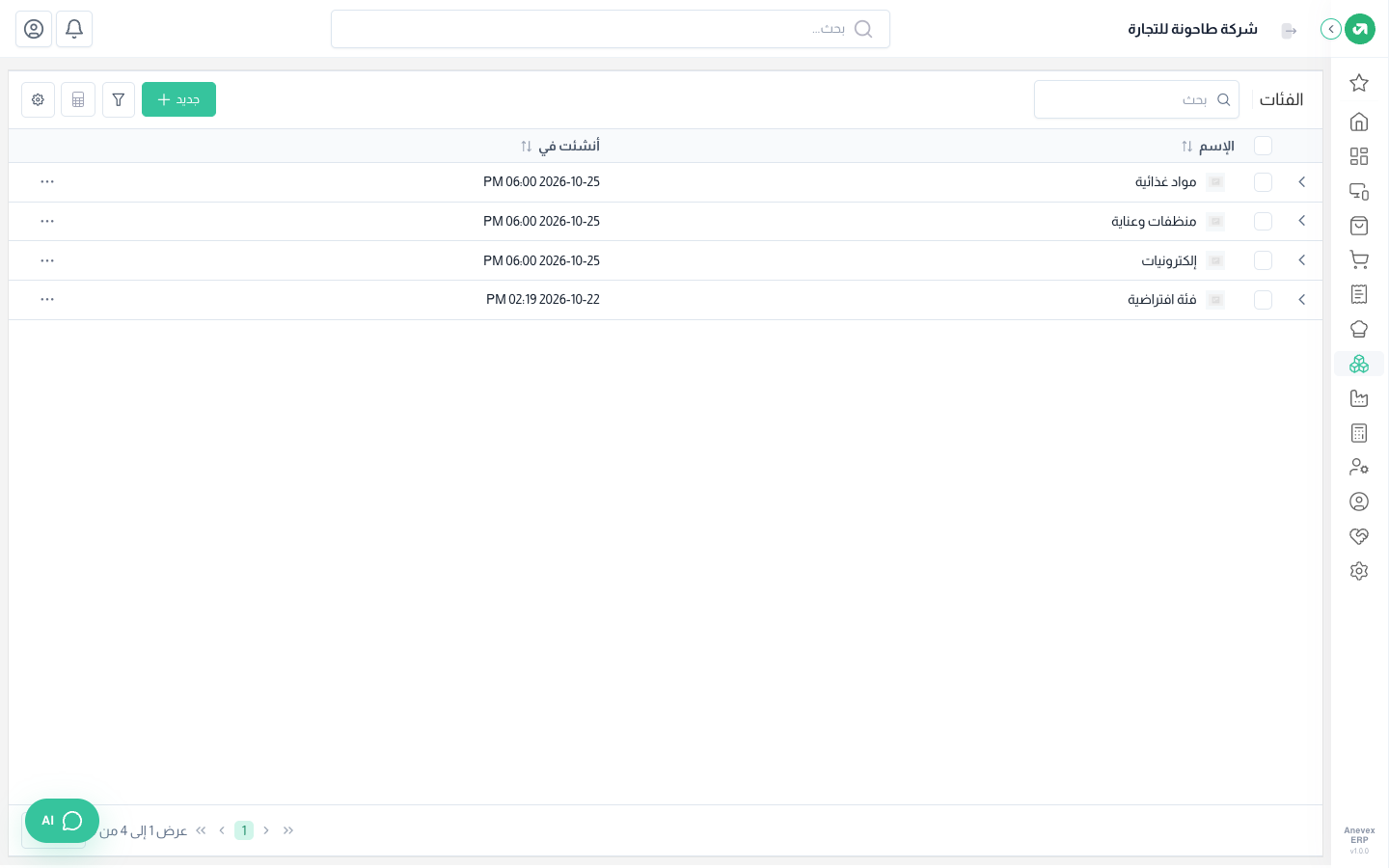Check the فئة افتراضية row checkbox

(1263, 300)
